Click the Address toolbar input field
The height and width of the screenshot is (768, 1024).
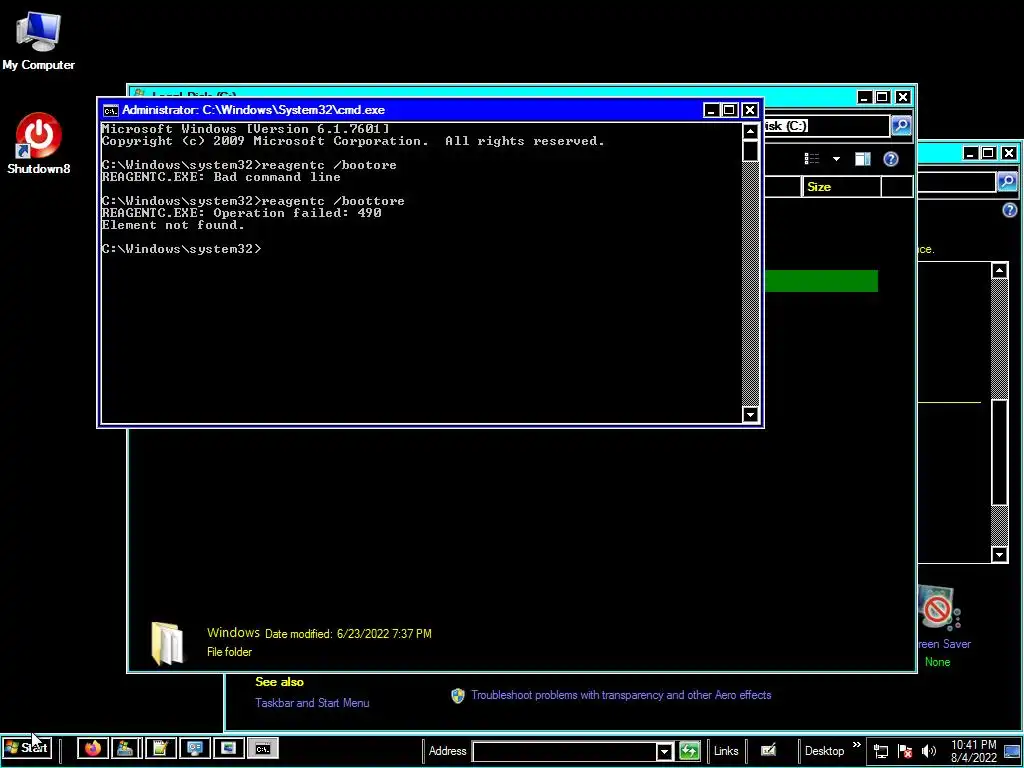click(x=564, y=751)
